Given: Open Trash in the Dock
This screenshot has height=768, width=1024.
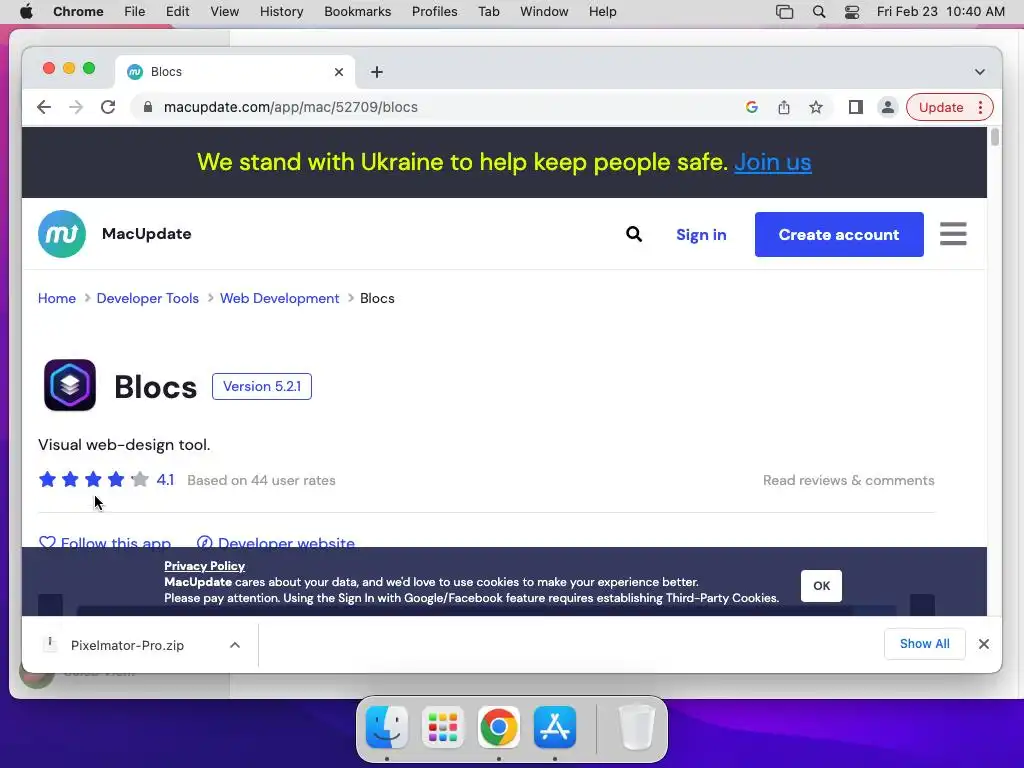Looking at the screenshot, I should [636, 727].
